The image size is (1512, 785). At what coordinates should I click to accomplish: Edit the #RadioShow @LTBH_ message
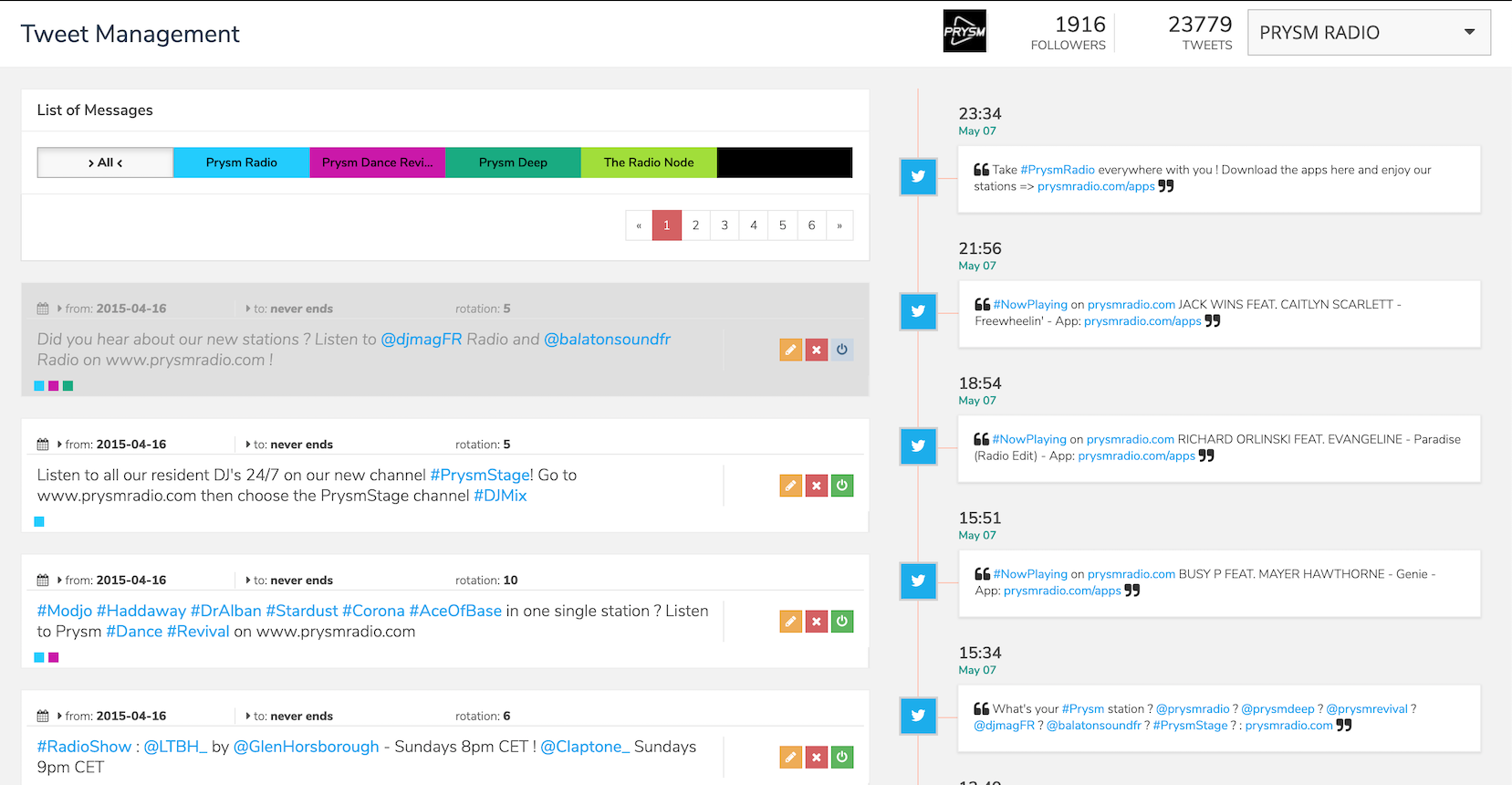coord(790,757)
